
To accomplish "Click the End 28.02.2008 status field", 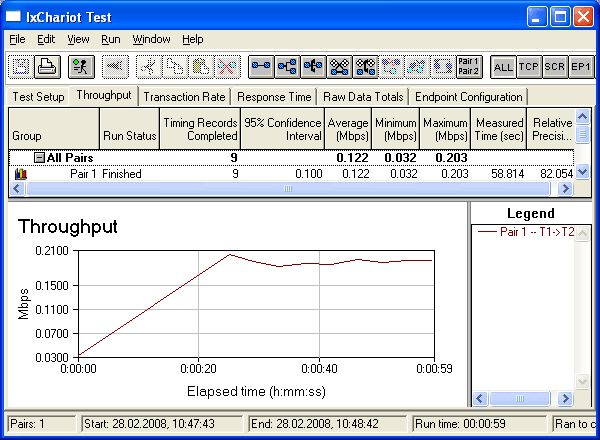I will tap(327, 424).
